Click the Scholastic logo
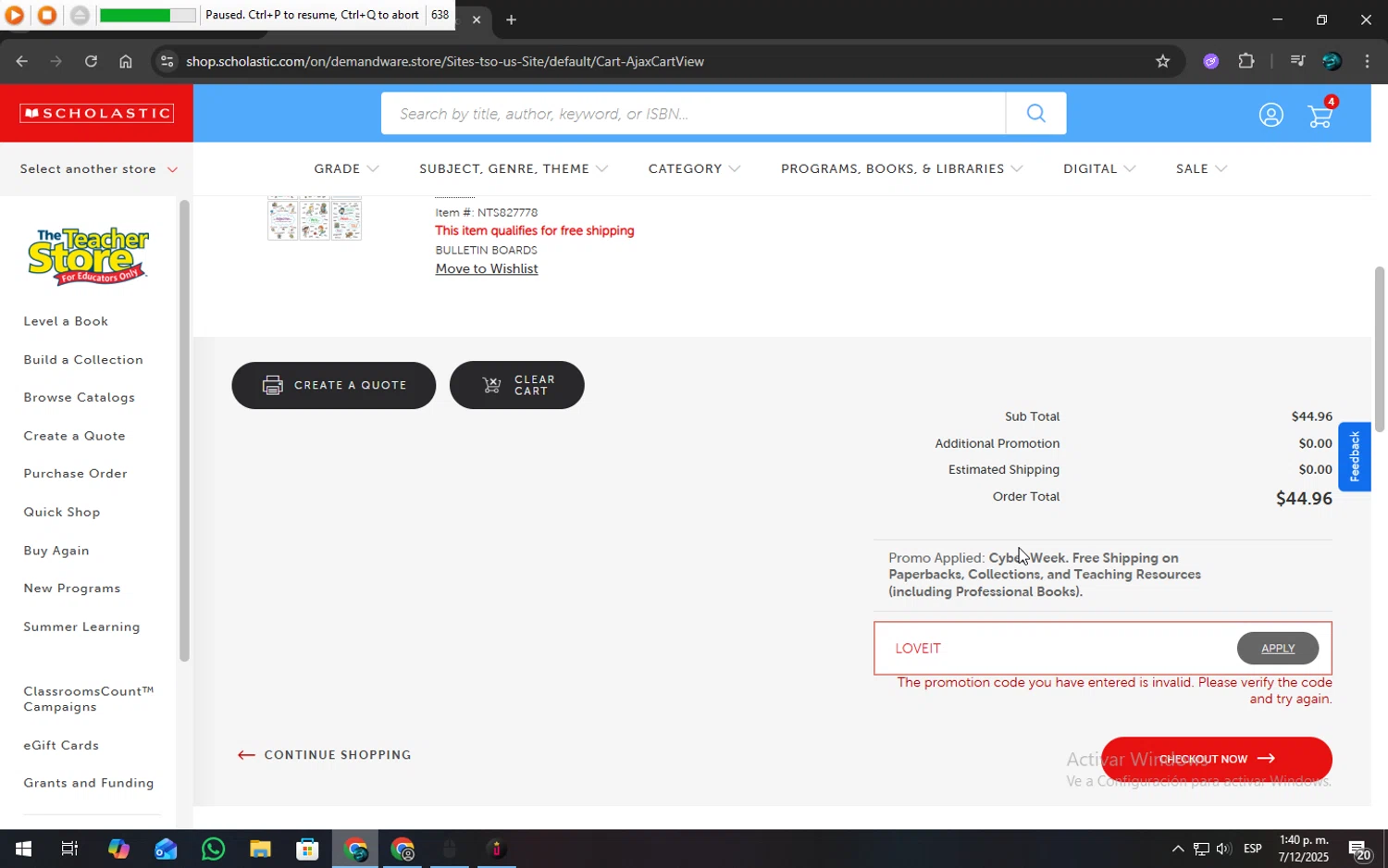 [96, 113]
